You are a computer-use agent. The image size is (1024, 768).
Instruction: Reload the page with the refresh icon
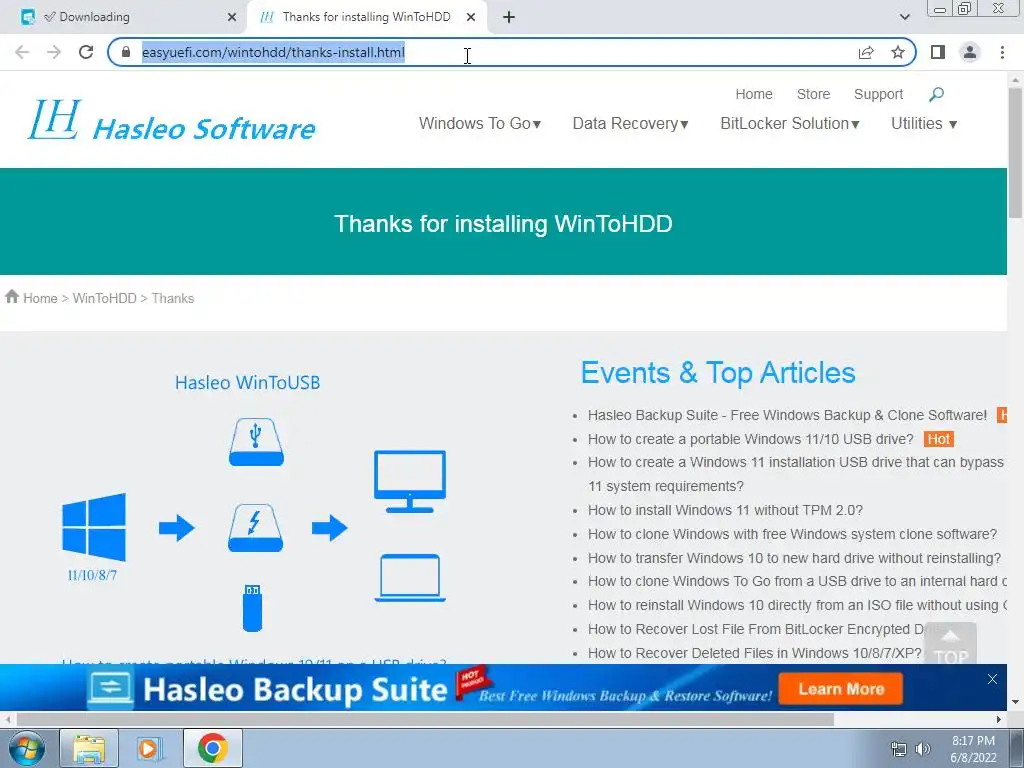[86, 52]
